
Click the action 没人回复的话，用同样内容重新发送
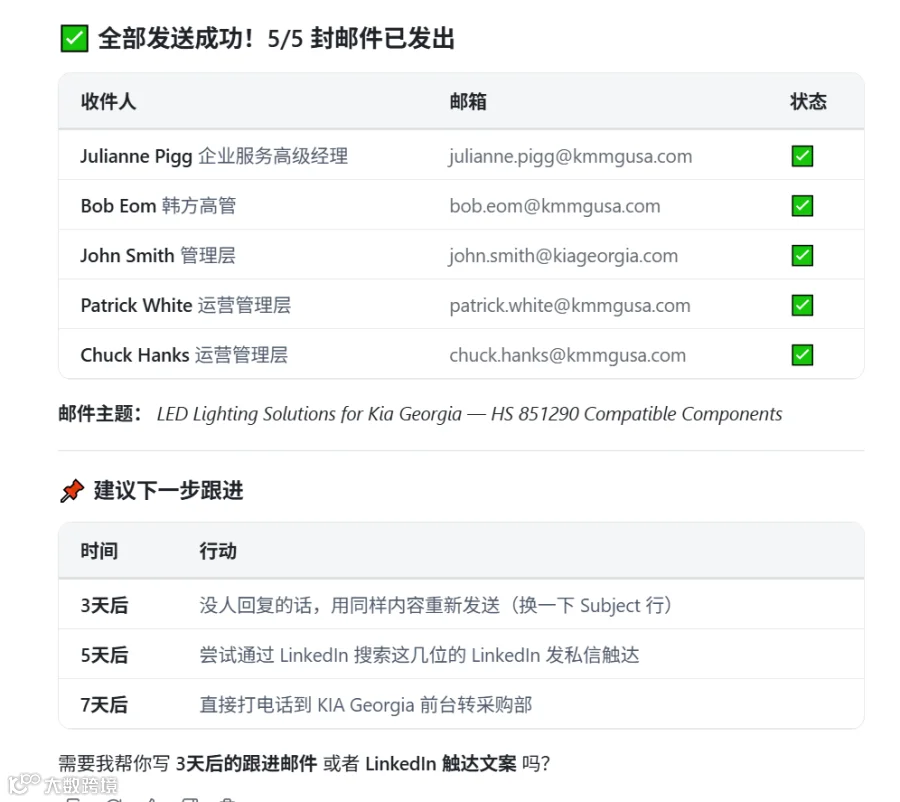436,606
